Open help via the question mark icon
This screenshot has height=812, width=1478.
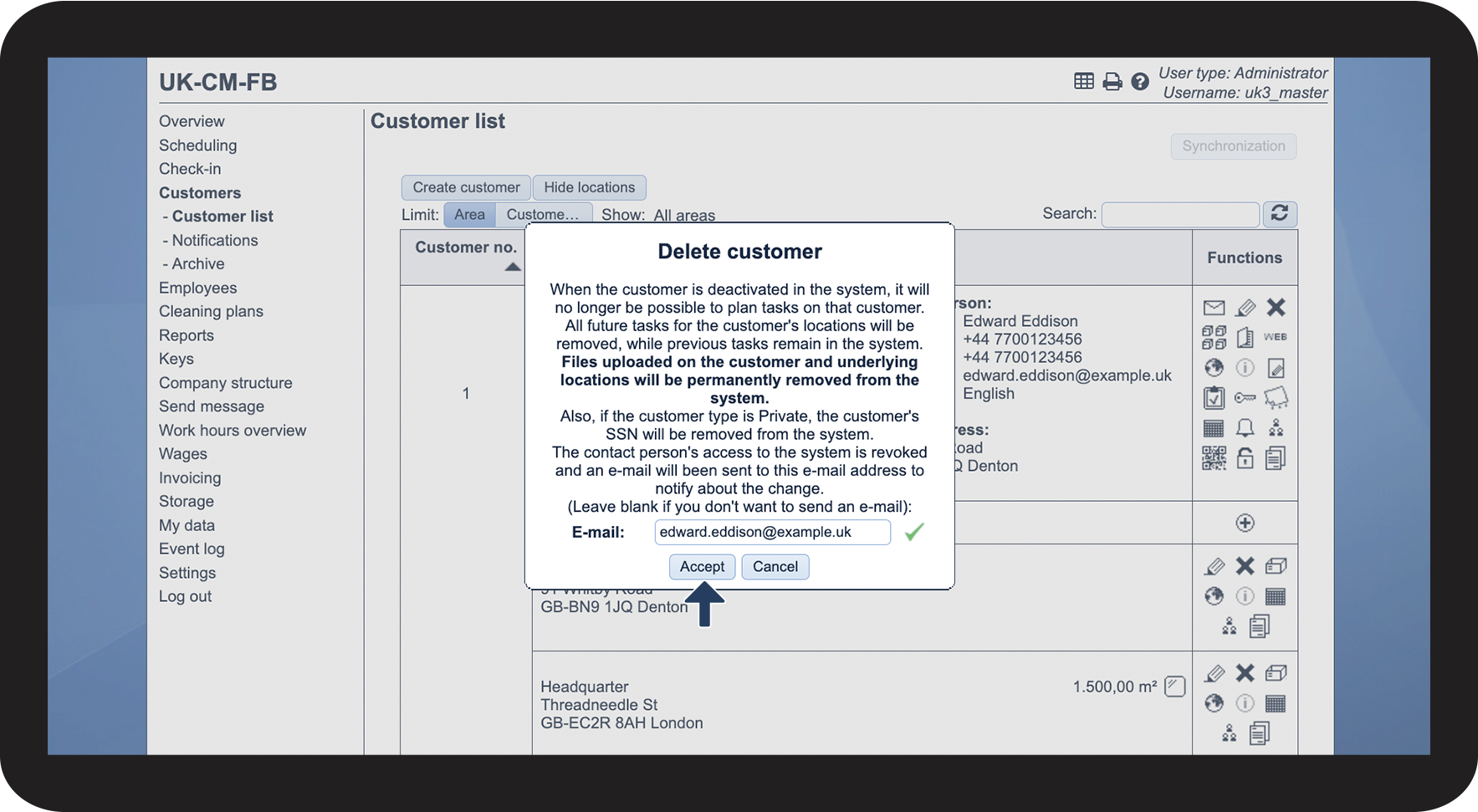click(x=1139, y=82)
